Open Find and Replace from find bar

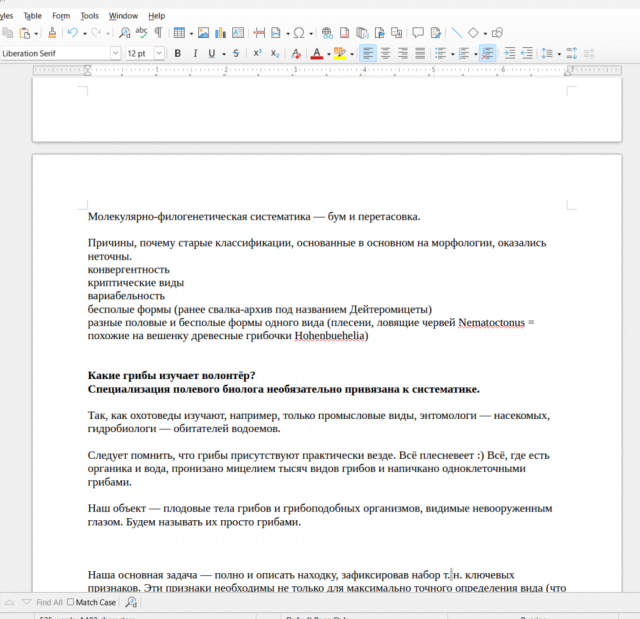(131, 602)
